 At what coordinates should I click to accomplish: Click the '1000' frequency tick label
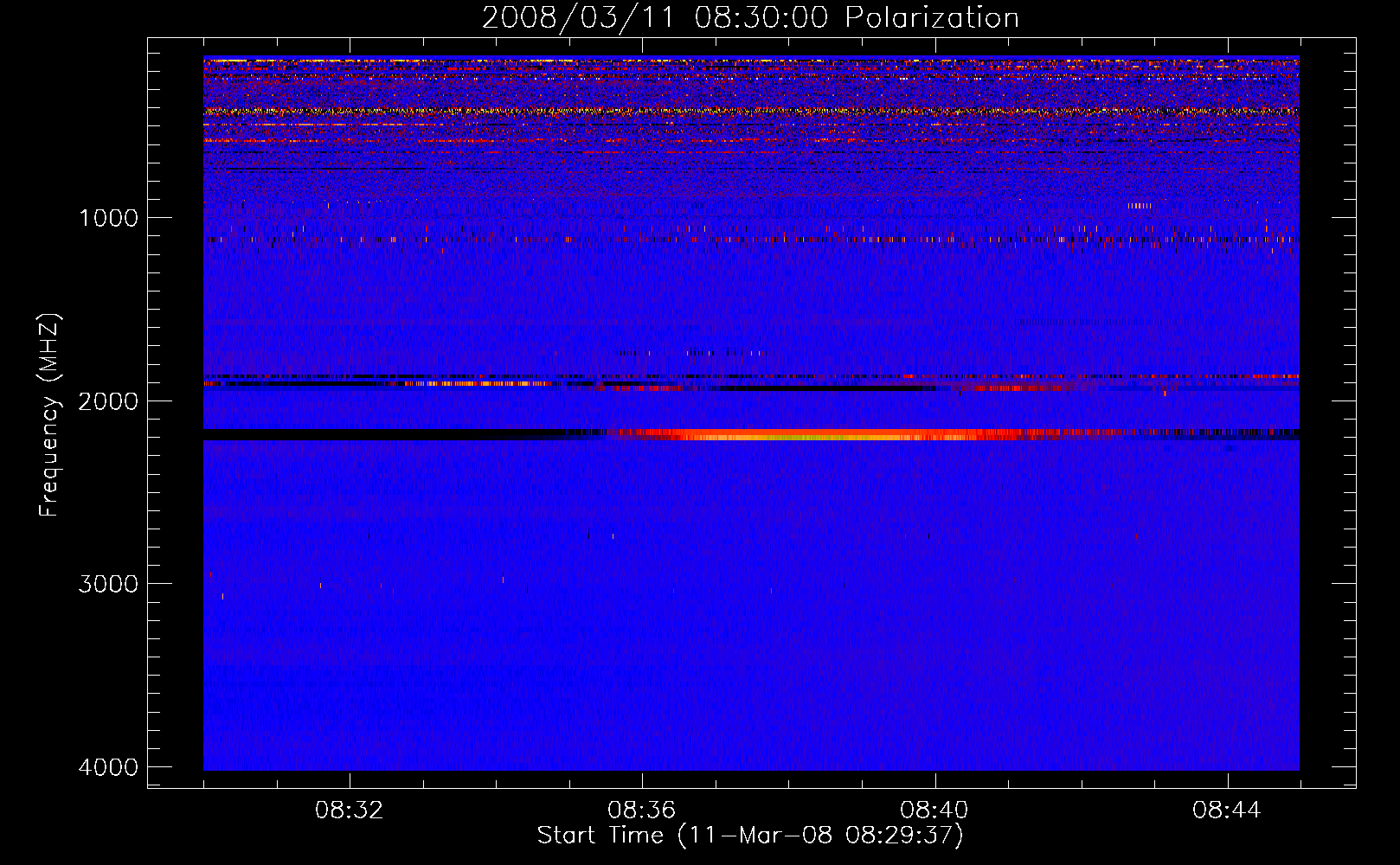[108, 218]
